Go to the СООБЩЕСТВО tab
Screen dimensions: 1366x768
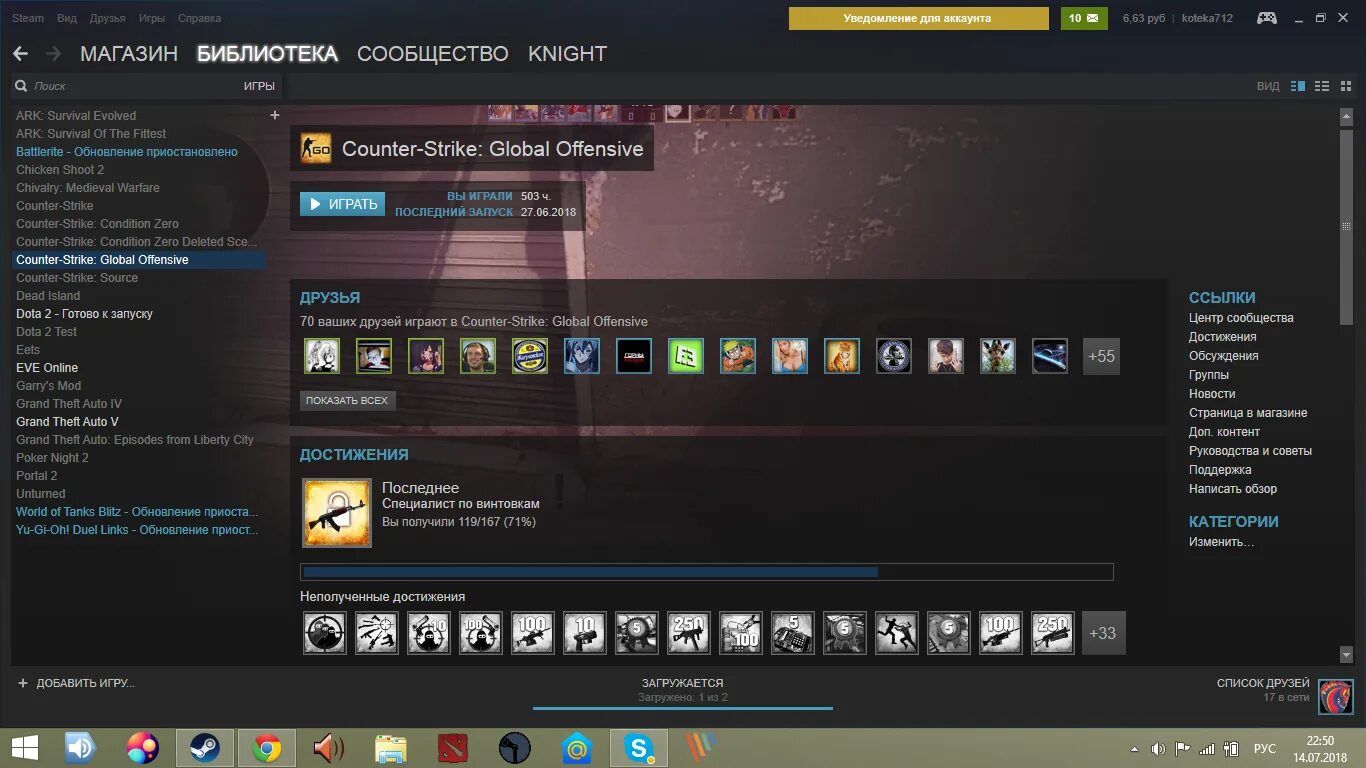pyautogui.click(x=433, y=54)
